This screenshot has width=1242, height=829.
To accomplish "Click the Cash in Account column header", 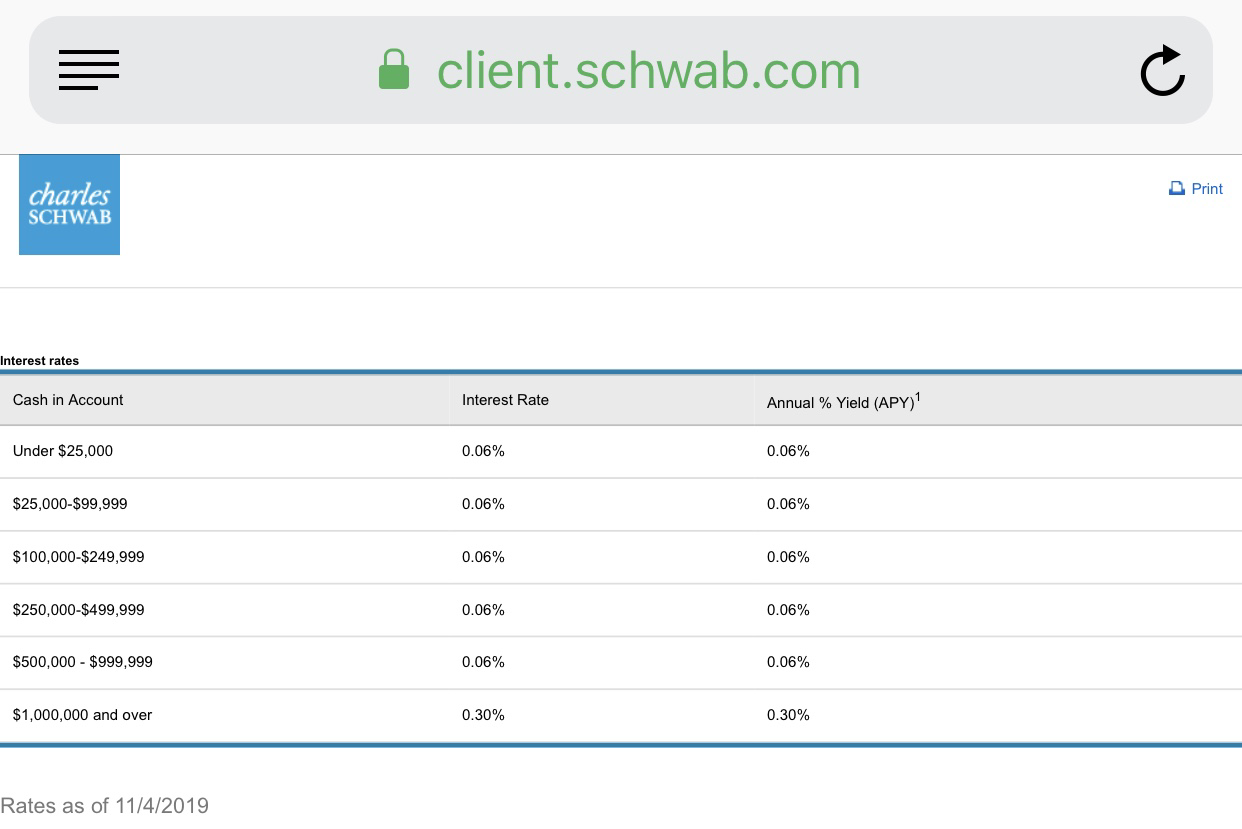I will coord(68,400).
